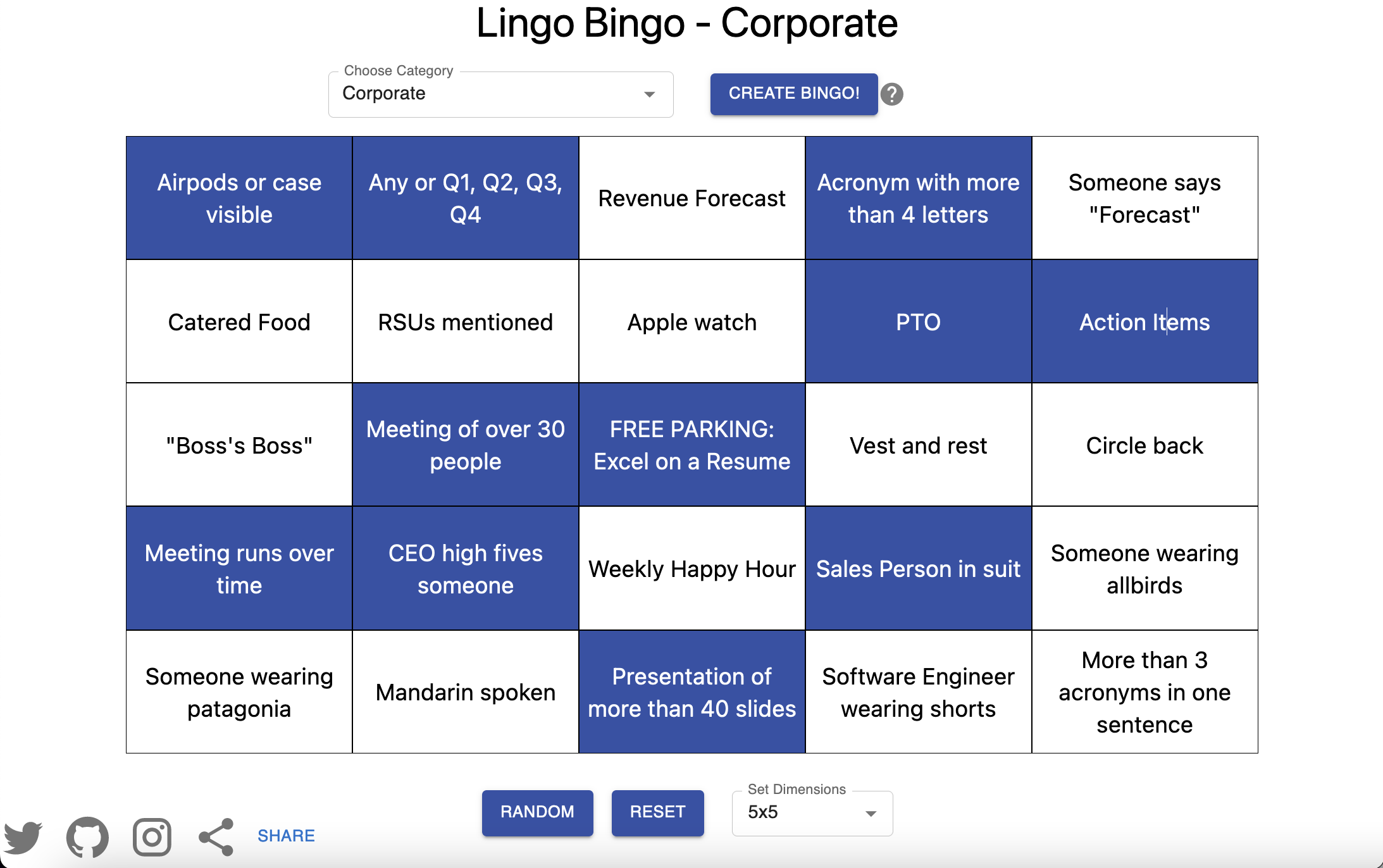This screenshot has height=868, width=1383.
Task: Unmark the "PTO" bingo cell
Action: click(x=918, y=321)
